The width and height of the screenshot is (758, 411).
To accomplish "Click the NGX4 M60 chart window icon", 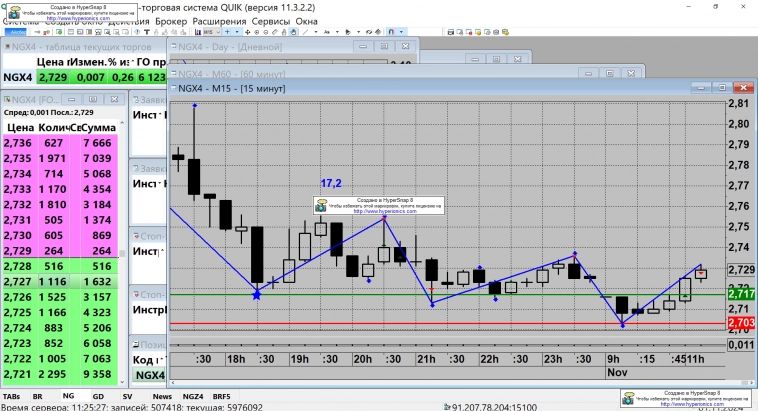I will 172,72.
